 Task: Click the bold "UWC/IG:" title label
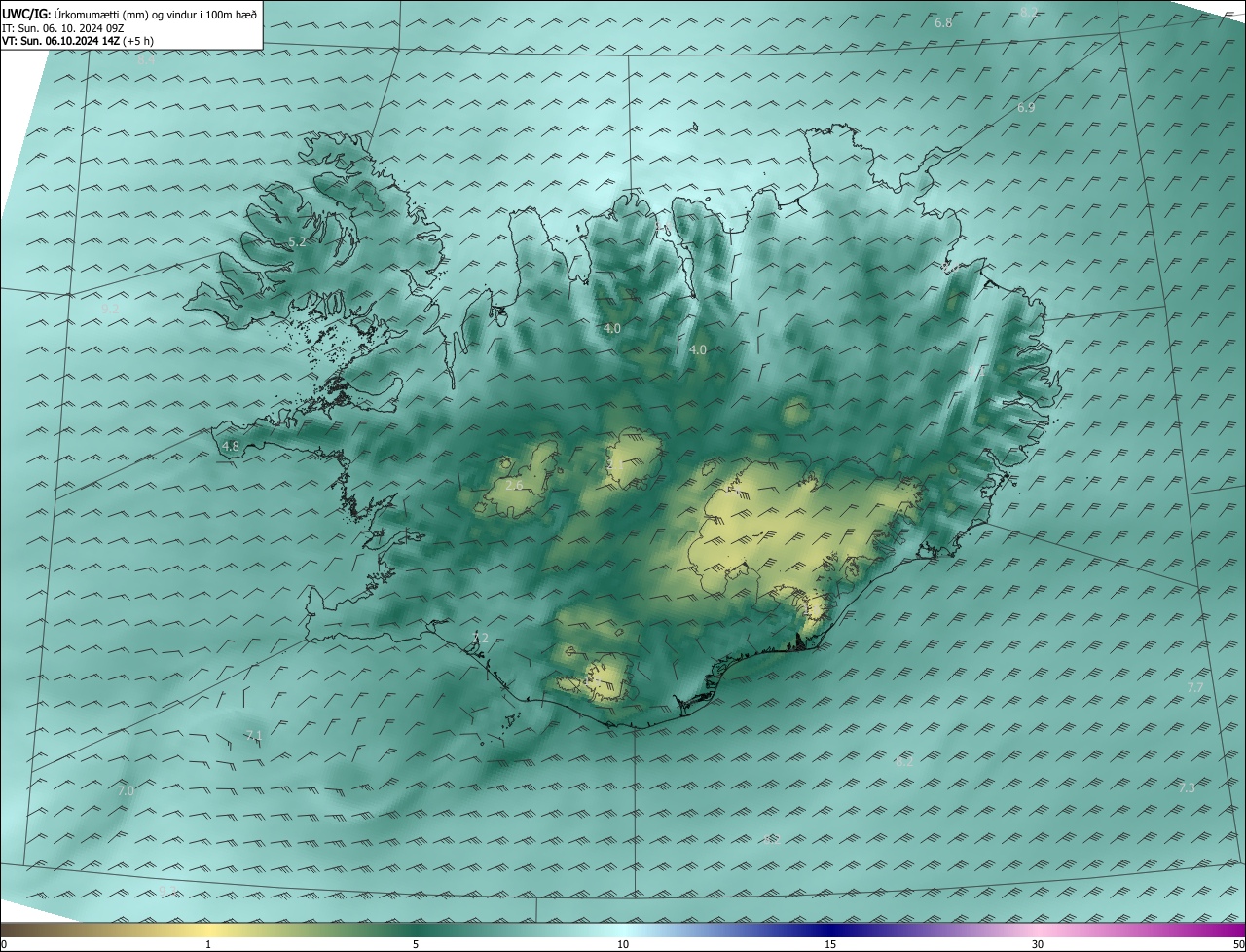[x=26, y=15]
